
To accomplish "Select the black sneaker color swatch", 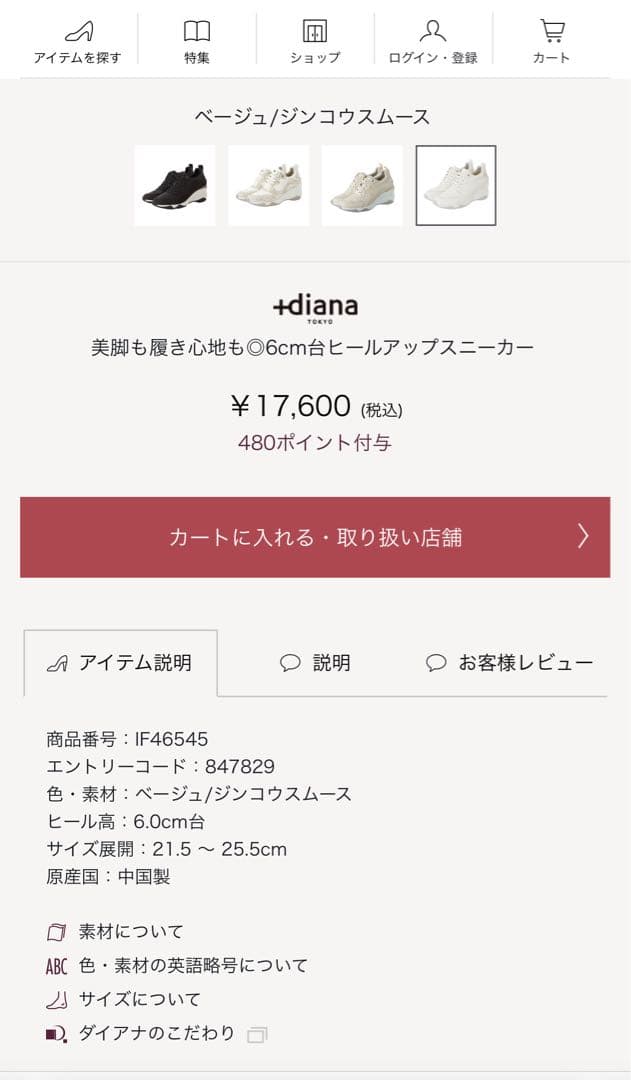I will tap(175, 186).
